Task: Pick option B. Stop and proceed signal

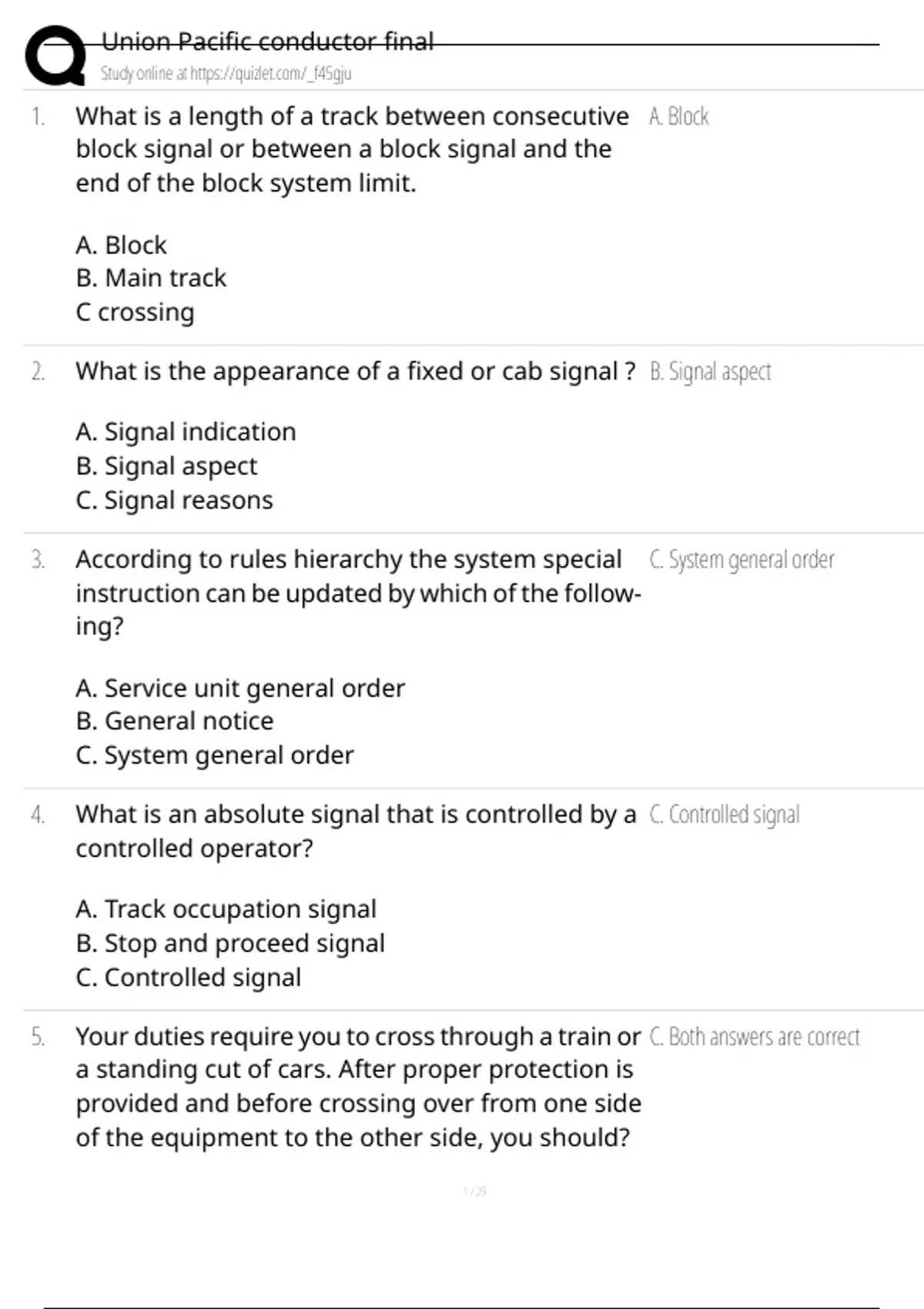Action: [x=230, y=943]
